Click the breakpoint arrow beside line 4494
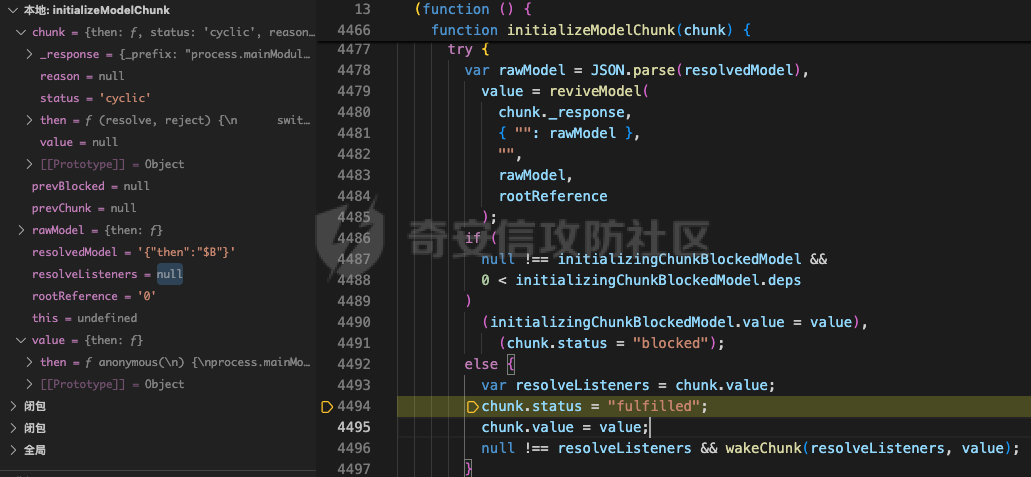Image resolution: width=1031 pixels, height=477 pixels. [326, 406]
